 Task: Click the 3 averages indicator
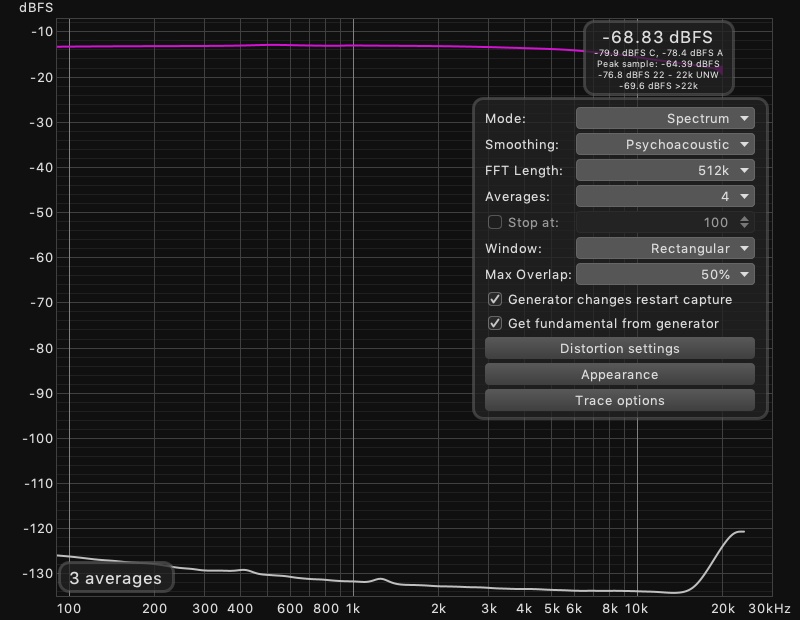point(115,578)
